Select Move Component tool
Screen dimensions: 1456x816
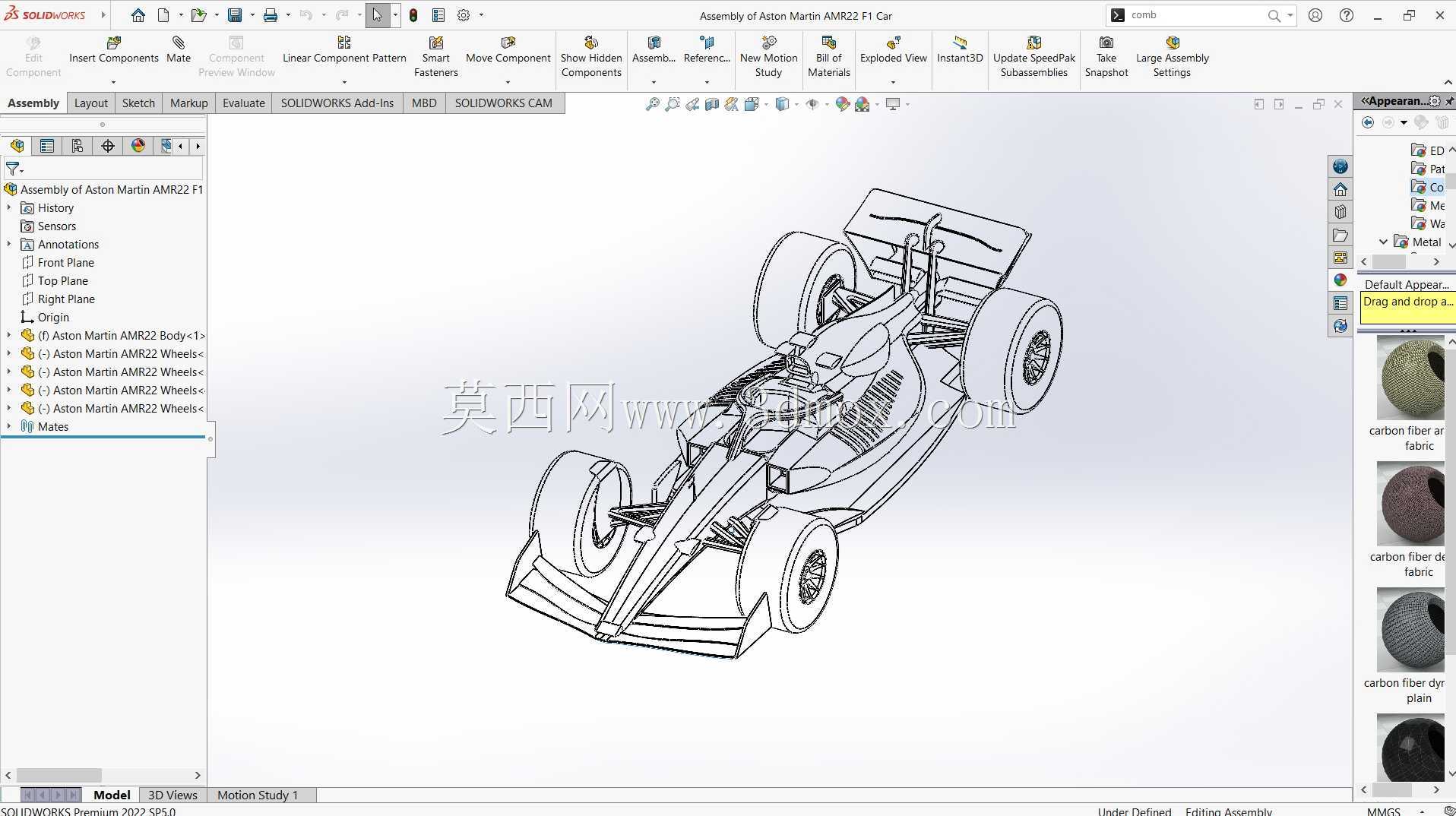click(508, 50)
